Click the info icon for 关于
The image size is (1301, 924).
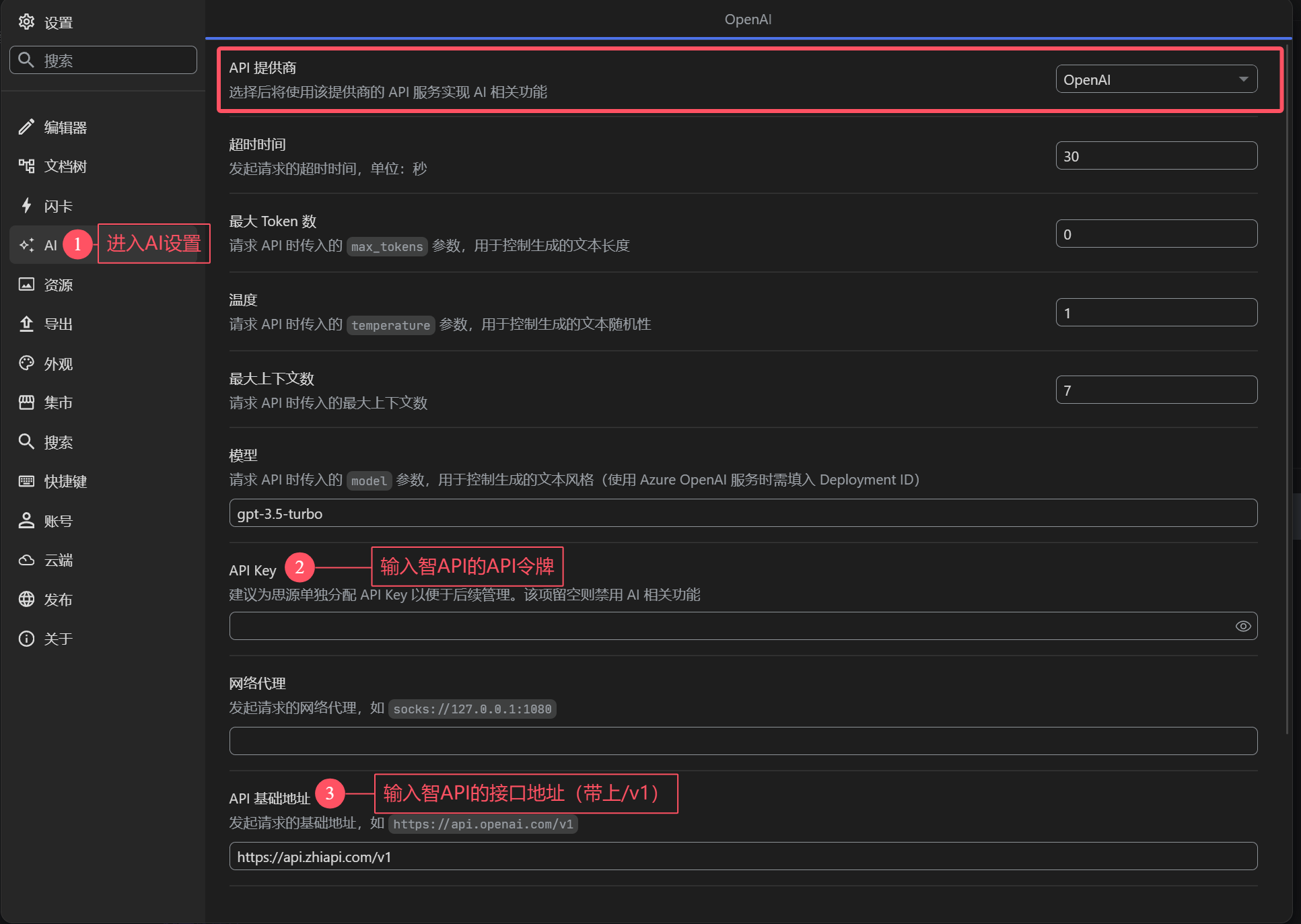[x=26, y=639]
